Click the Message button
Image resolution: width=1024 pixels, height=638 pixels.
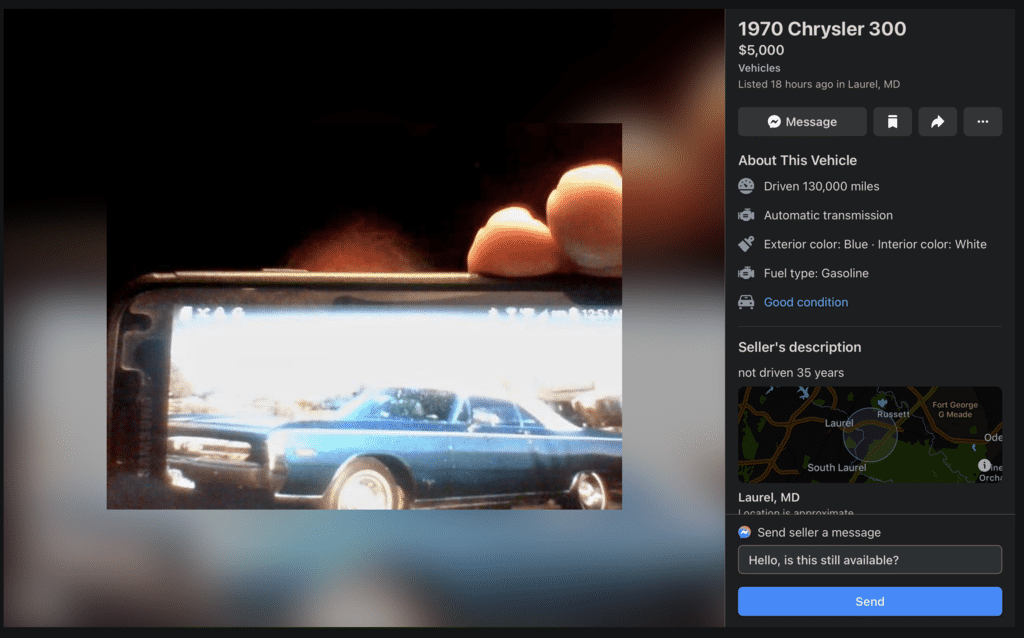(802, 122)
